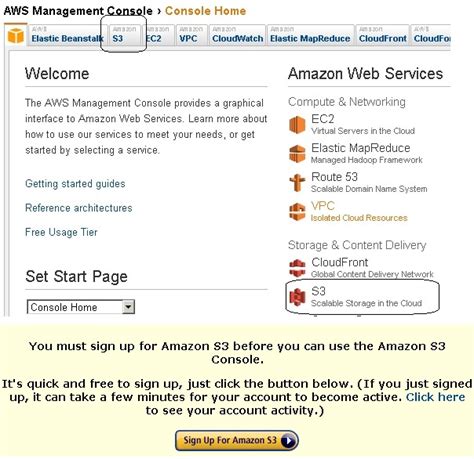Expand the Console Home start page dropdown
Image resolution: width=474 pixels, height=459 pixels.
pyautogui.click(x=128, y=307)
